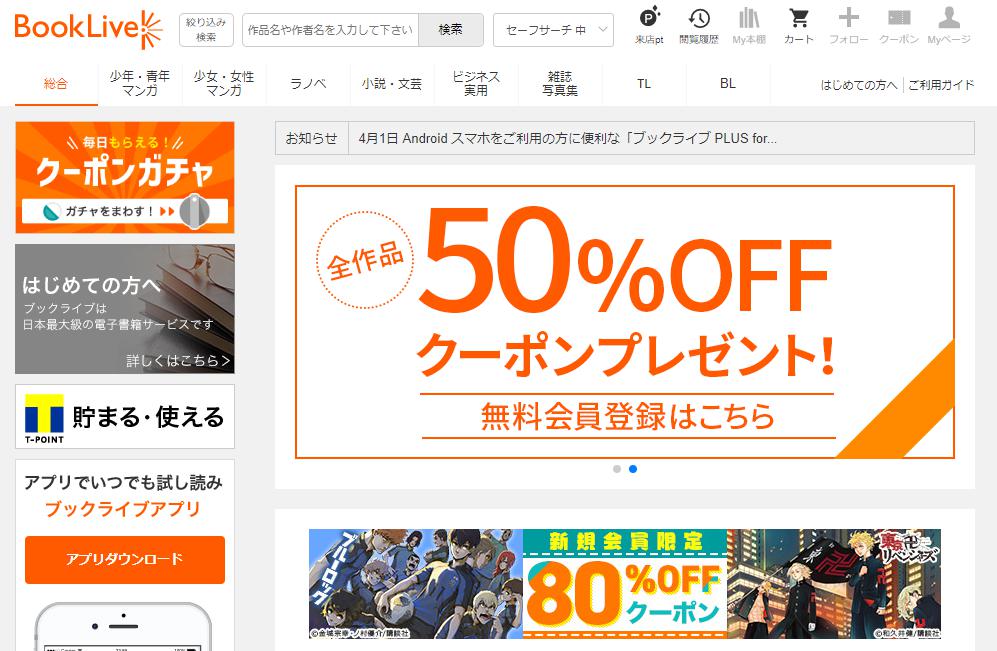
Task: Switch to the 少年・青年マンガ tab
Action: point(140,83)
